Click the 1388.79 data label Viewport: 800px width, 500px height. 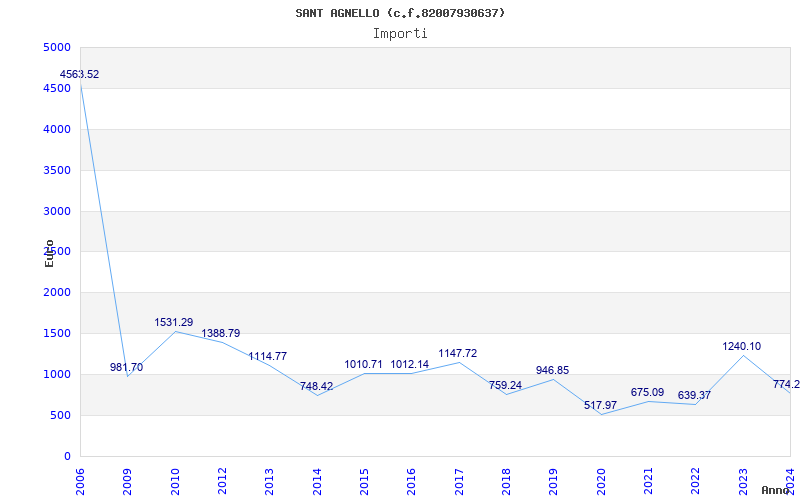point(220,333)
